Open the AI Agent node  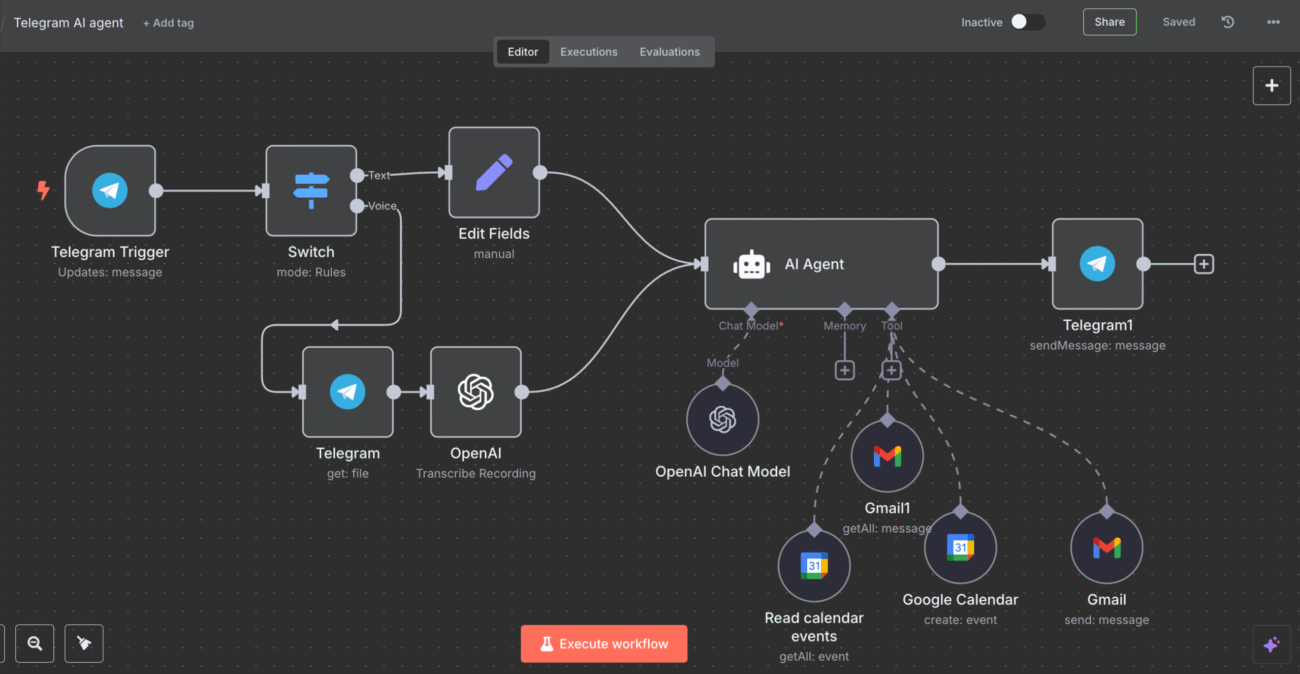820,263
